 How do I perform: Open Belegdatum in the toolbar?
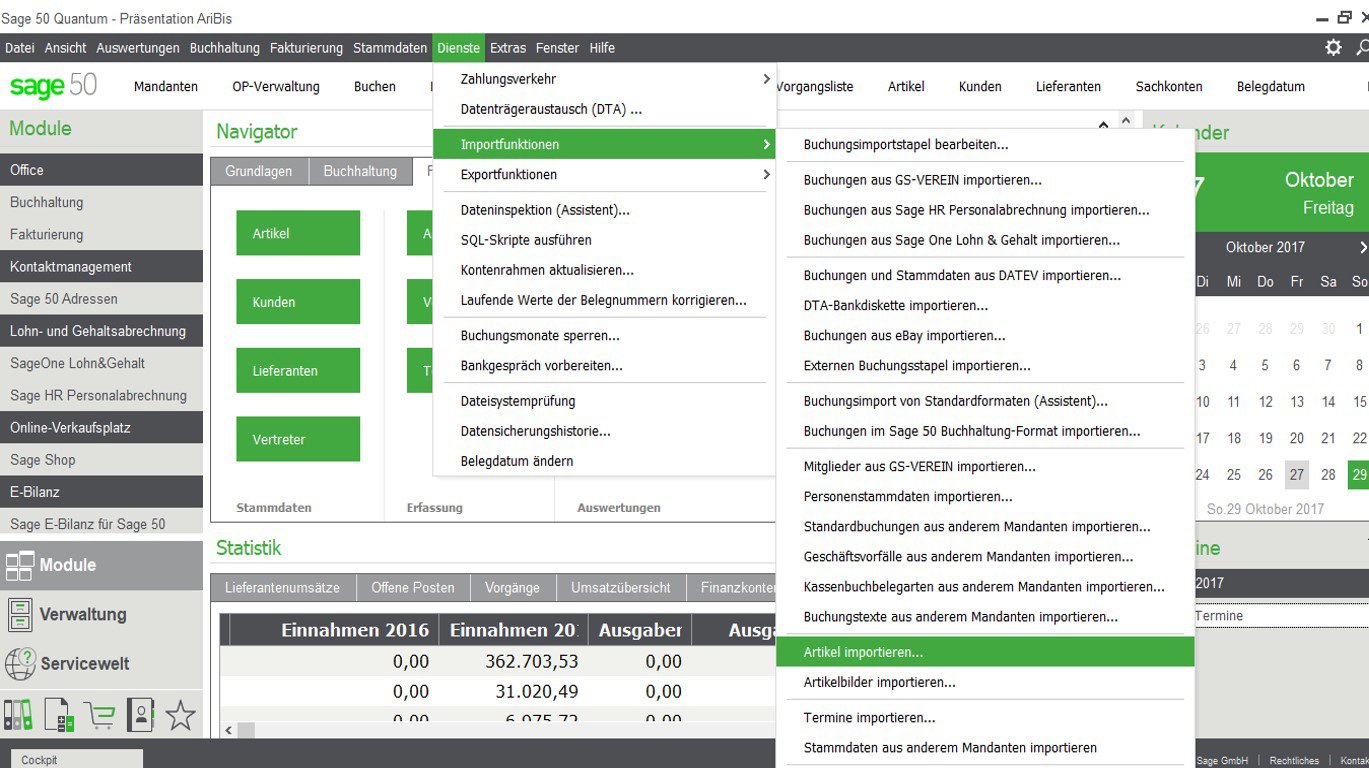tap(1271, 87)
